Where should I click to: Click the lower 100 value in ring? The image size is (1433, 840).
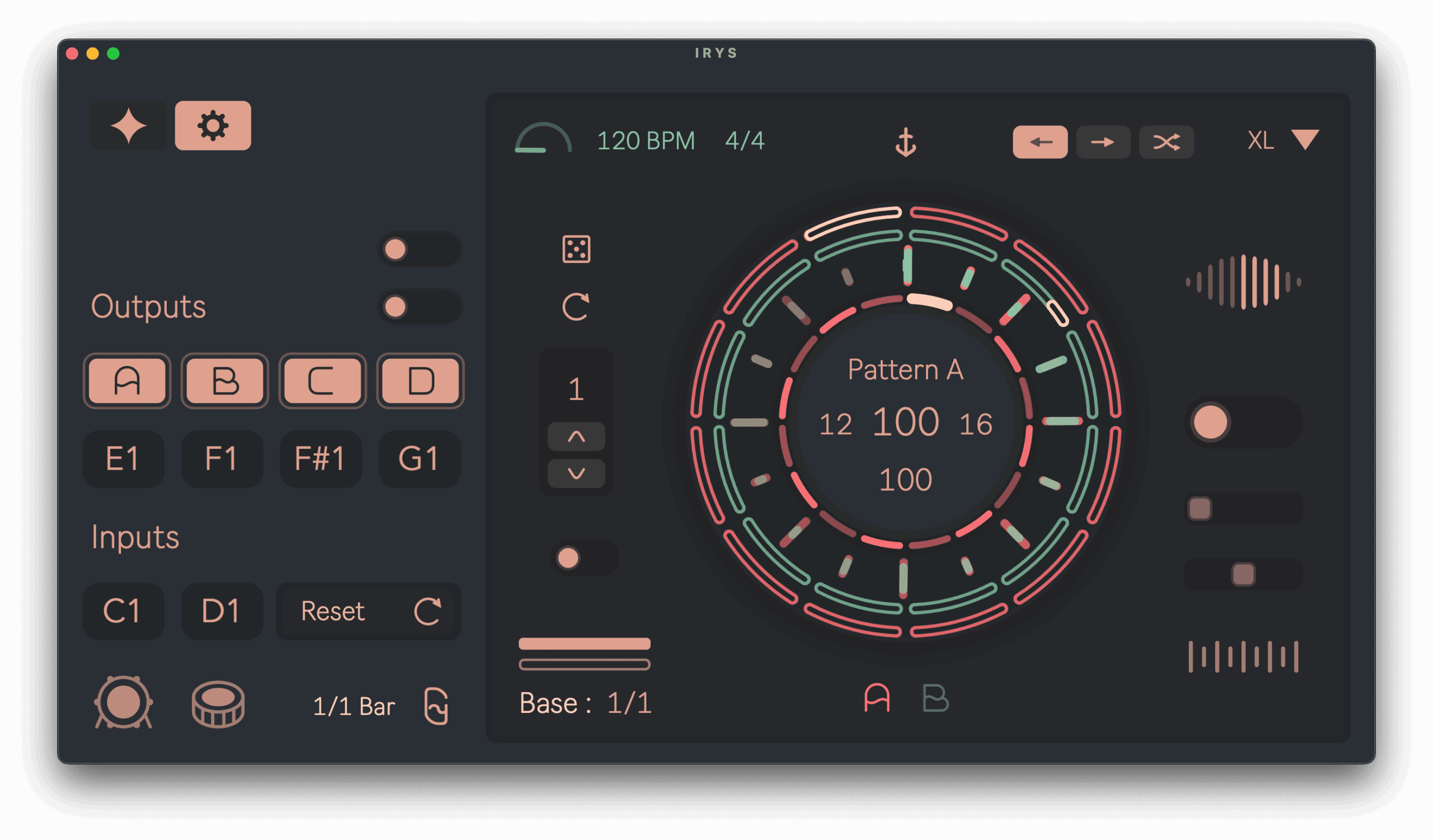[x=905, y=480]
